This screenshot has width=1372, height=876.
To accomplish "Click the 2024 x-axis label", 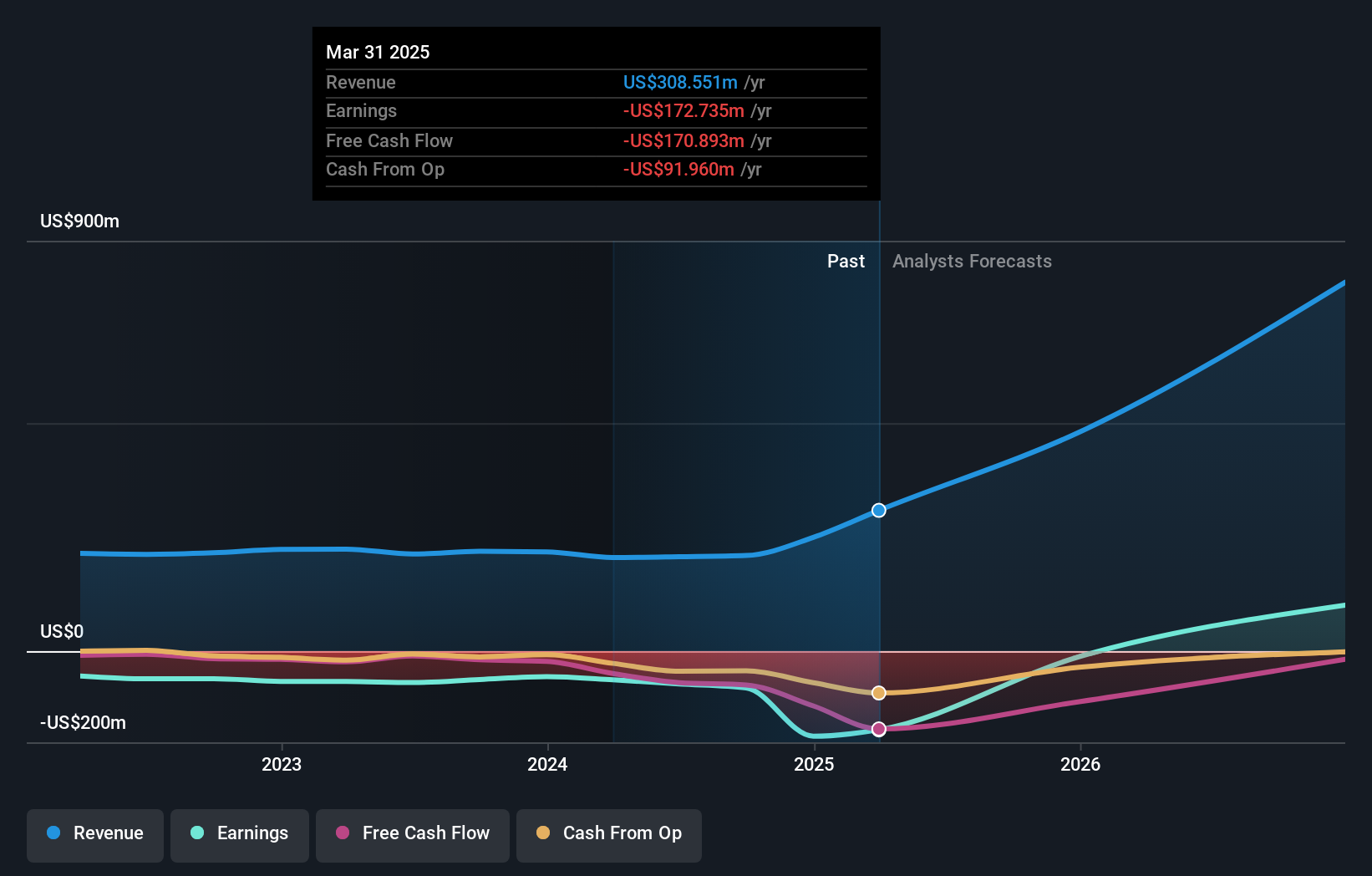I will (x=547, y=764).
